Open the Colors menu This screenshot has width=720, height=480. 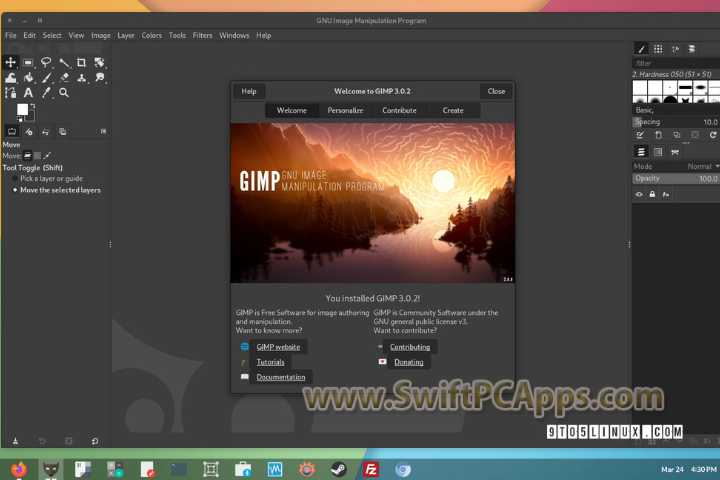[152, 35]
